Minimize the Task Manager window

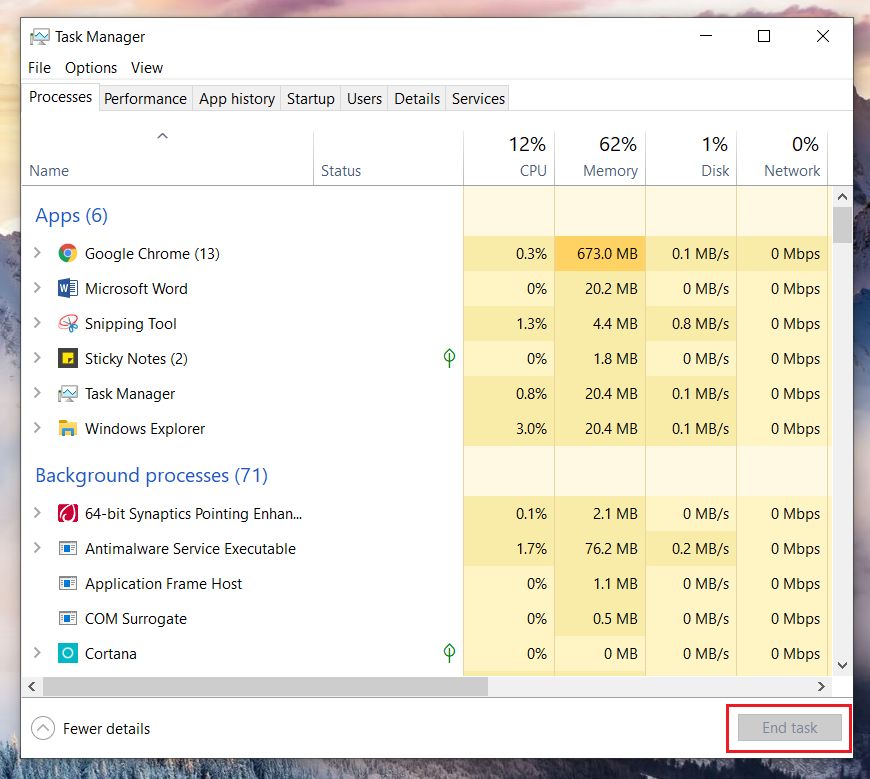coord(706,36)
